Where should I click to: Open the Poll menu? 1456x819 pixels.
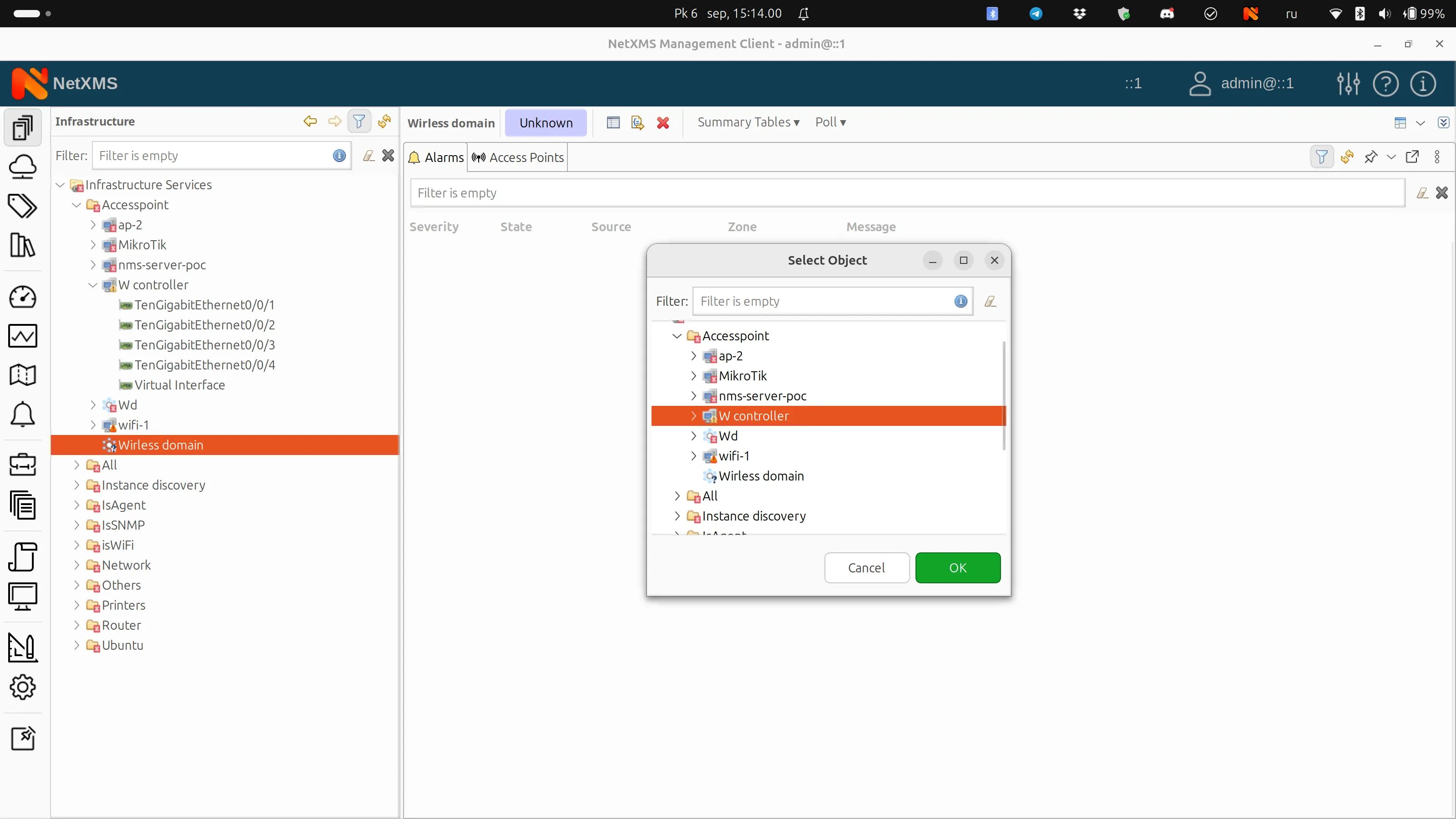click(x=830, y=122)
